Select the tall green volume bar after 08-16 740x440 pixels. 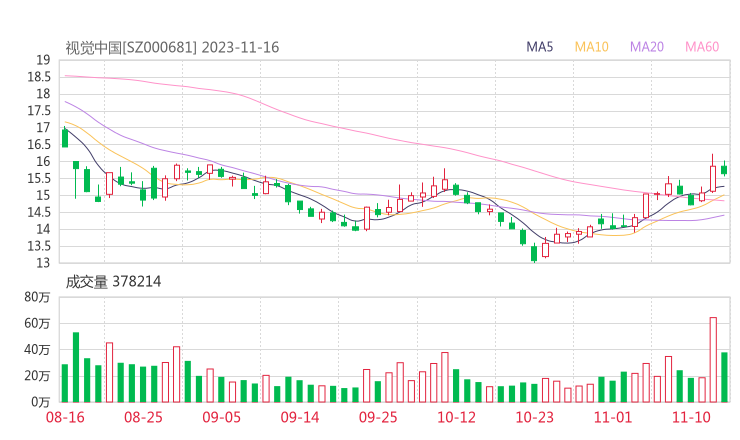click(76, 367)
